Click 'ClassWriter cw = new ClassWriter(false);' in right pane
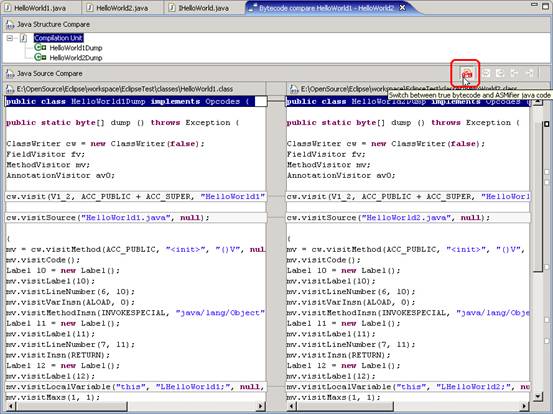This screenshot has height=414, width=553. click(x=386, y=144)
